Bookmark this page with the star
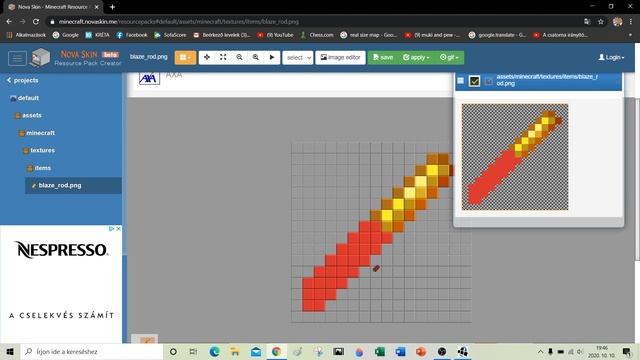Image resolution: width=640 pixels, height=360 pixels. (600, 22)
